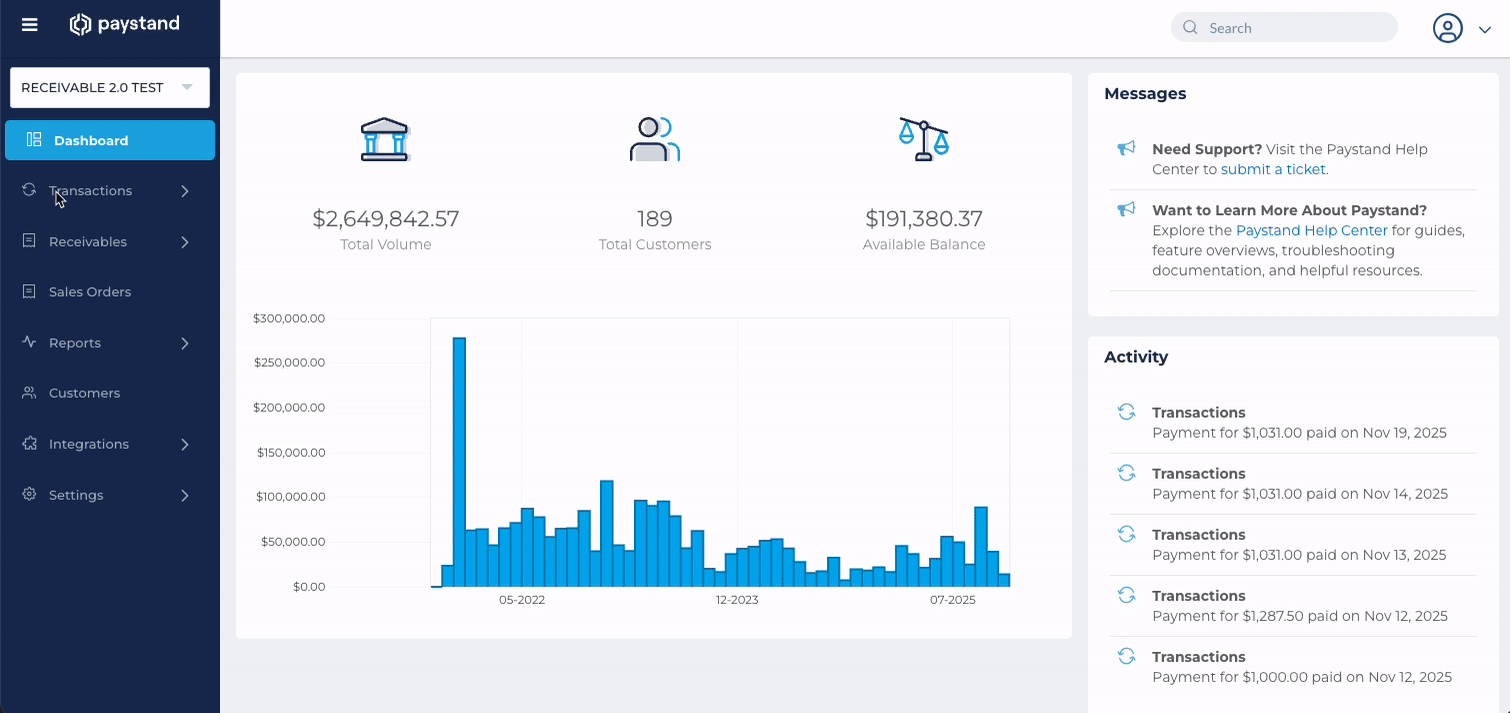
Task: Focus the Search field
Action: [1284, 28]
